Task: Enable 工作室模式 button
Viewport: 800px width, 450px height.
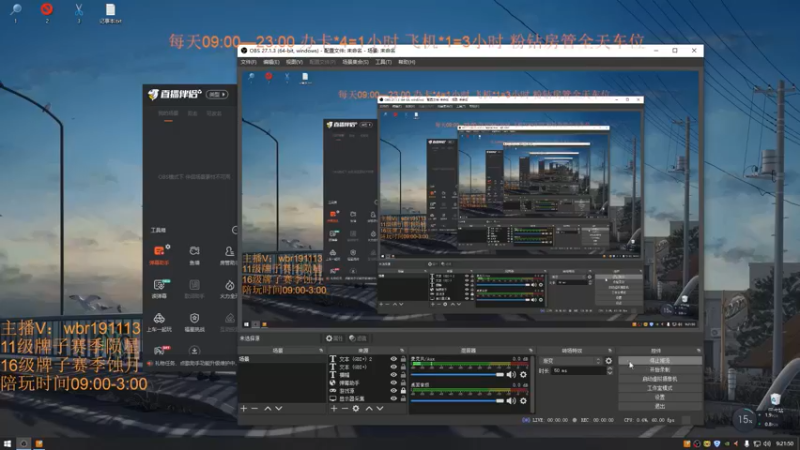Action: (660, 388)
